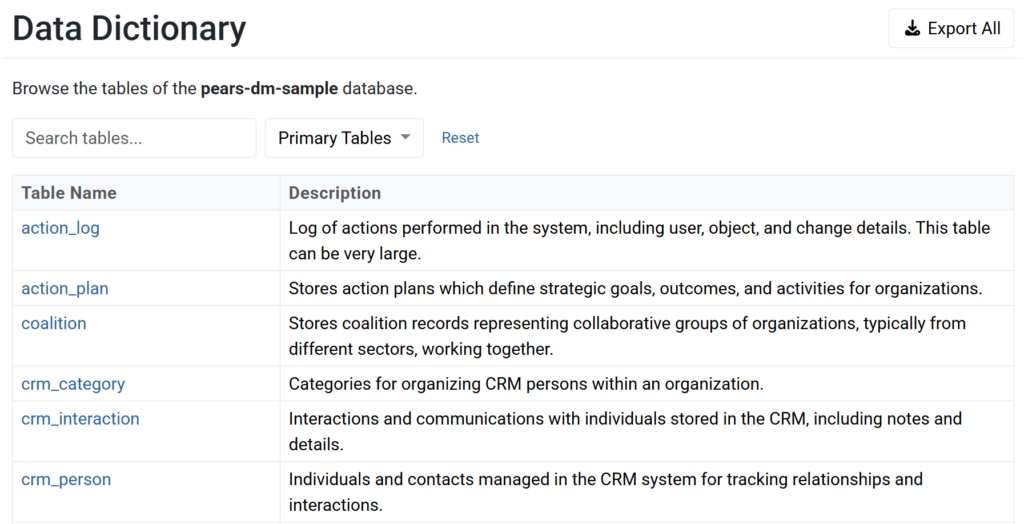Click the bold pears-dm-sample database name
Viewport: 1024px width, 524px height.
270,88
